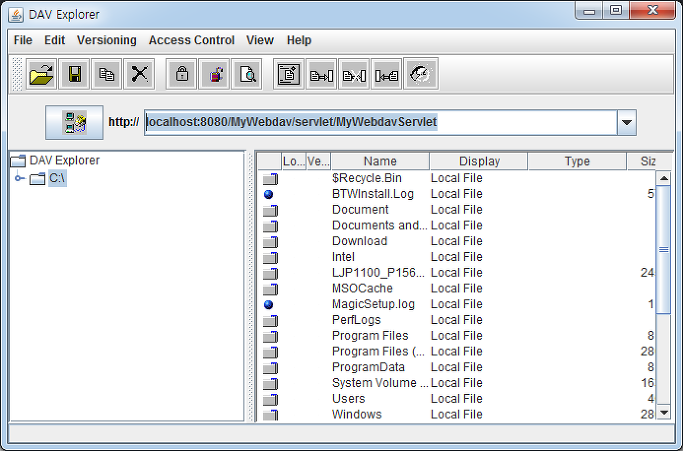The image size is (683, 451).
Task: Open the Versioning menu
Action: [107, 40]
